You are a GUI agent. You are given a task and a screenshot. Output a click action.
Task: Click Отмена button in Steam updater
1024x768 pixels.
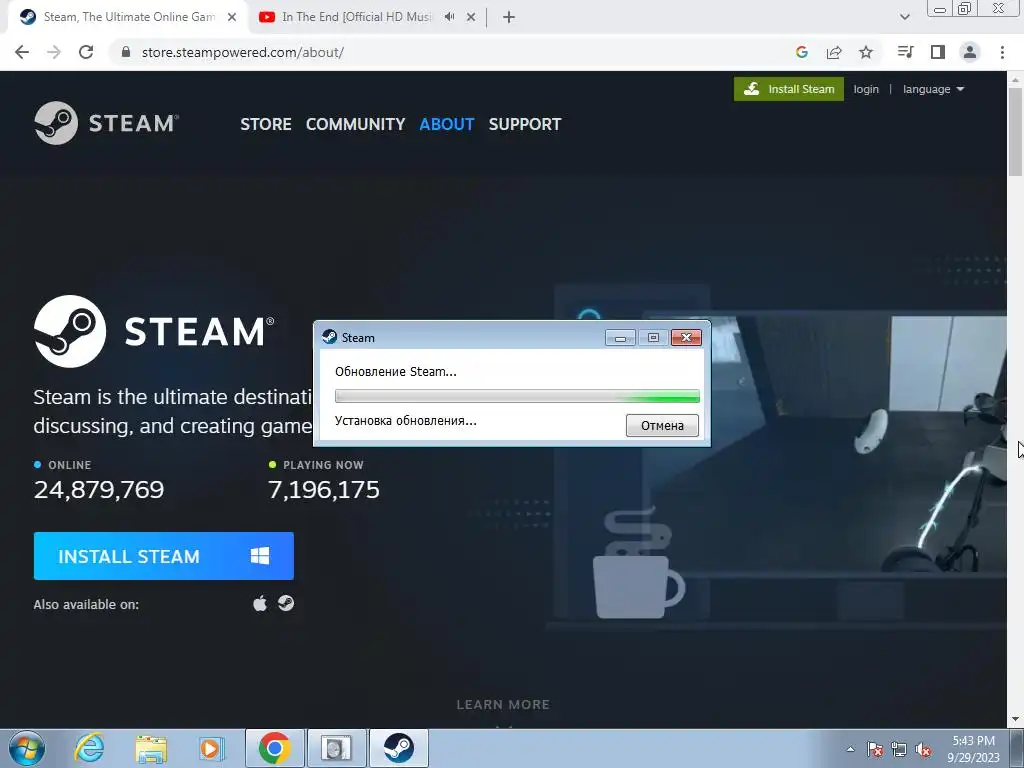coord(662,426)
